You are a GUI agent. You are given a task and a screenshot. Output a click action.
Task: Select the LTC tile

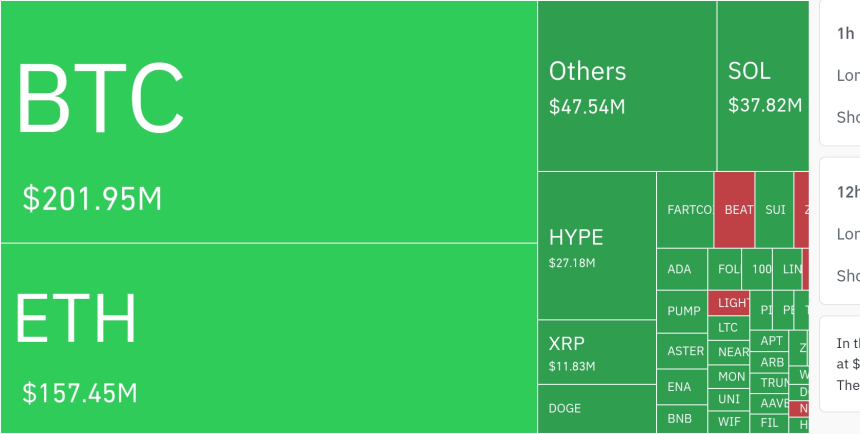728,327
